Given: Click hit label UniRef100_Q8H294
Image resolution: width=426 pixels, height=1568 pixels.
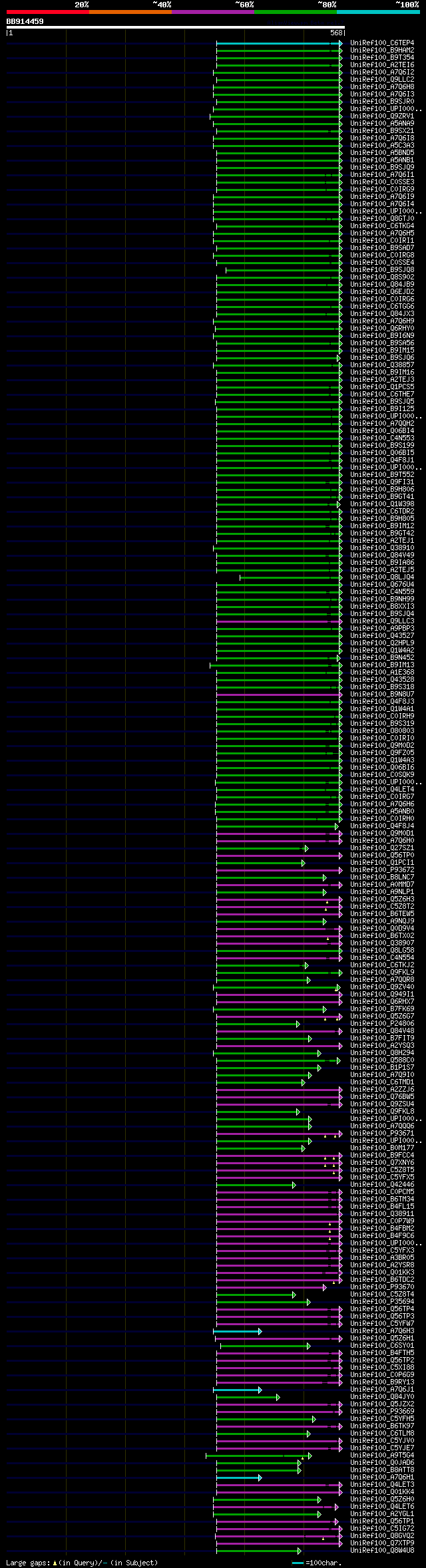Looking at the screenshot, I should [x=382, y=1053].
